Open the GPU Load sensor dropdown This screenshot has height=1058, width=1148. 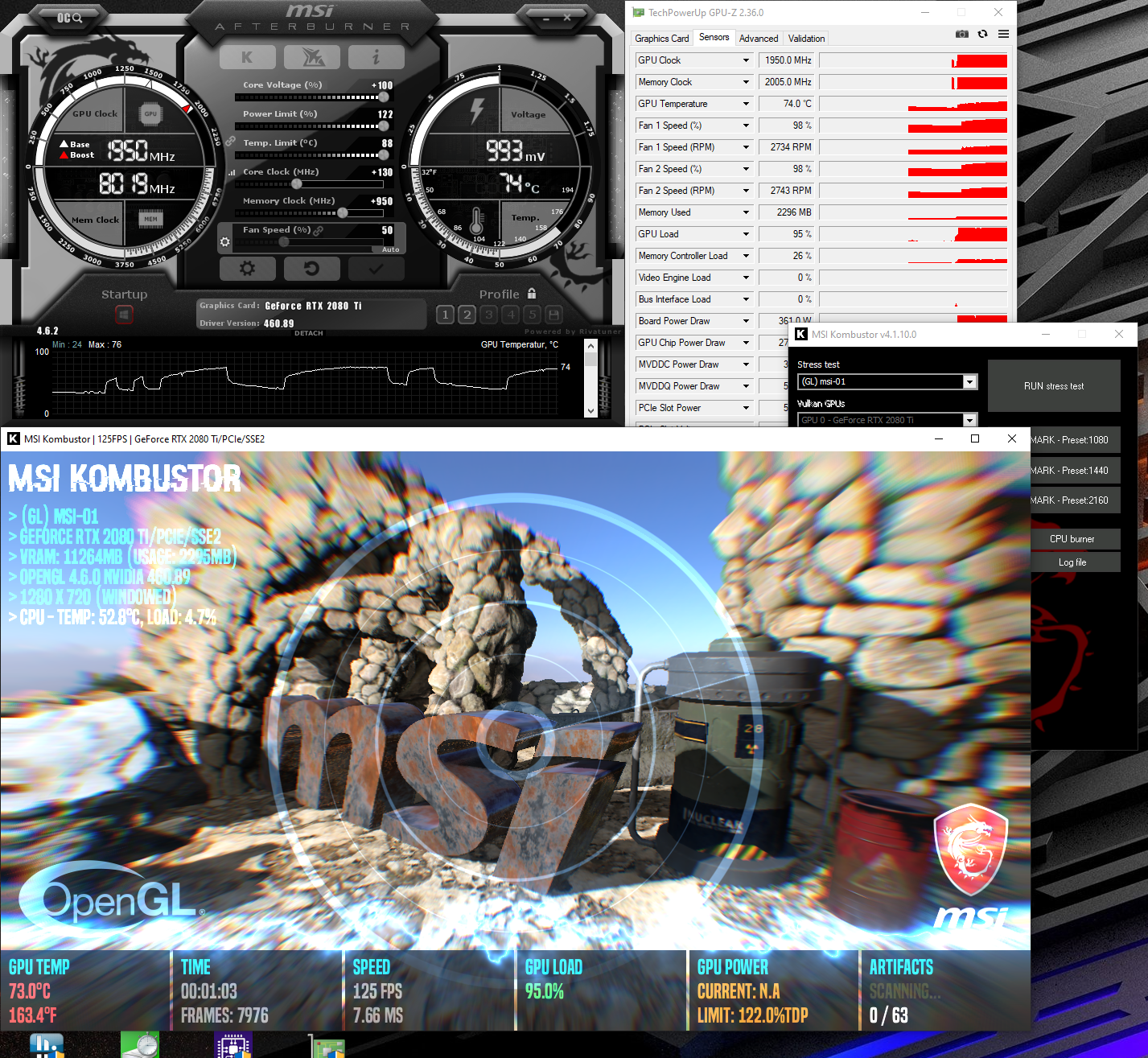746,234
